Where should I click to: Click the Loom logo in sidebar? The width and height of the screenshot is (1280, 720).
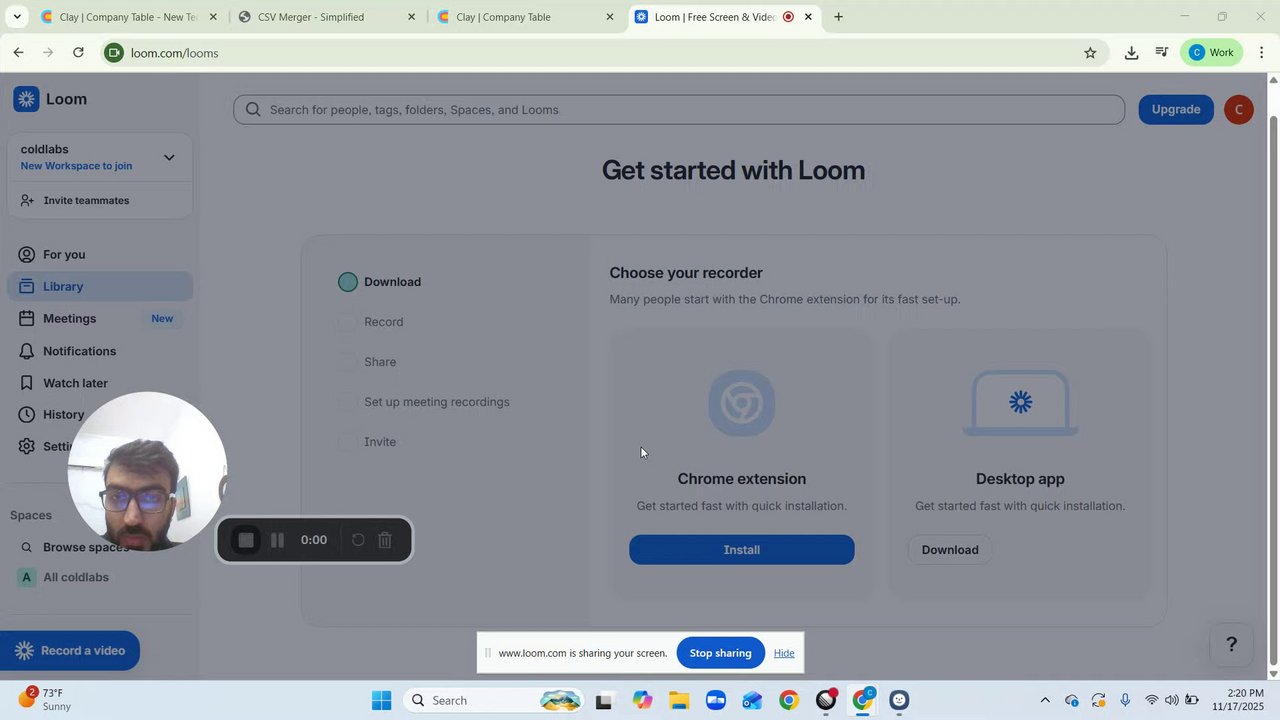click(50, 99)
